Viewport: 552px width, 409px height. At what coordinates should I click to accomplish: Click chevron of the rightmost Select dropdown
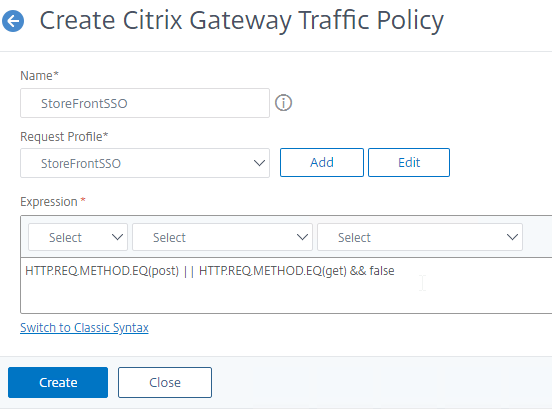(x=512, y=237)
